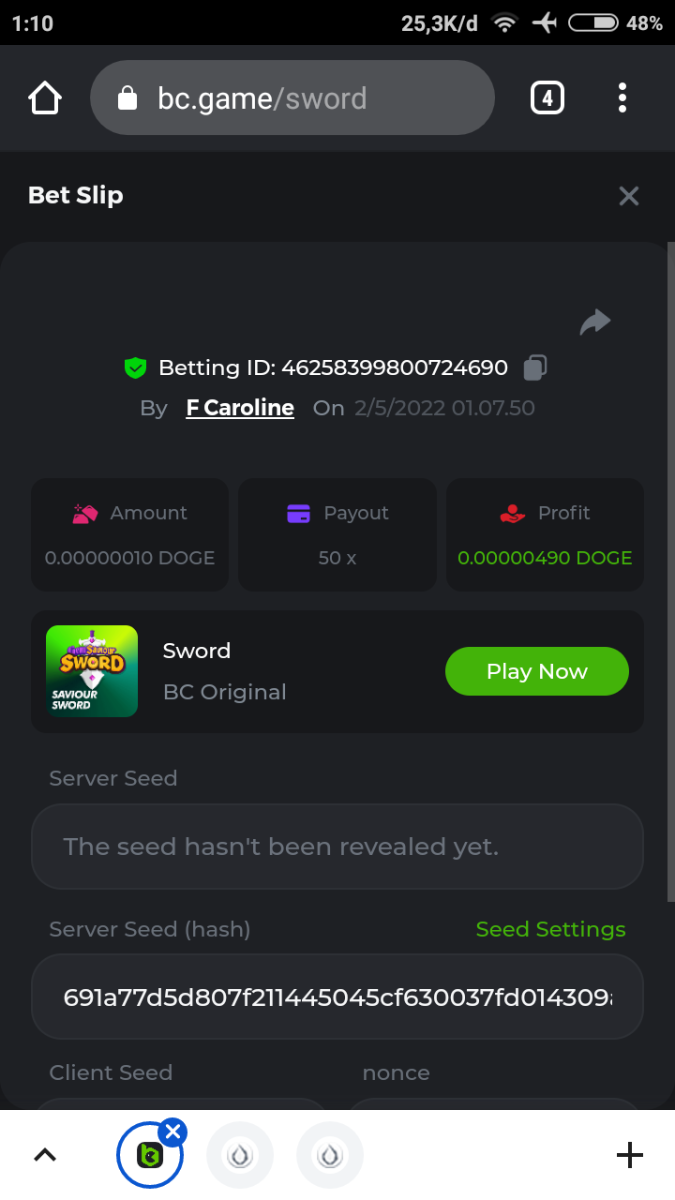The width and height of the screenshot is (675, 1200).
Task: Click the Play Now button
Action: 536,671
